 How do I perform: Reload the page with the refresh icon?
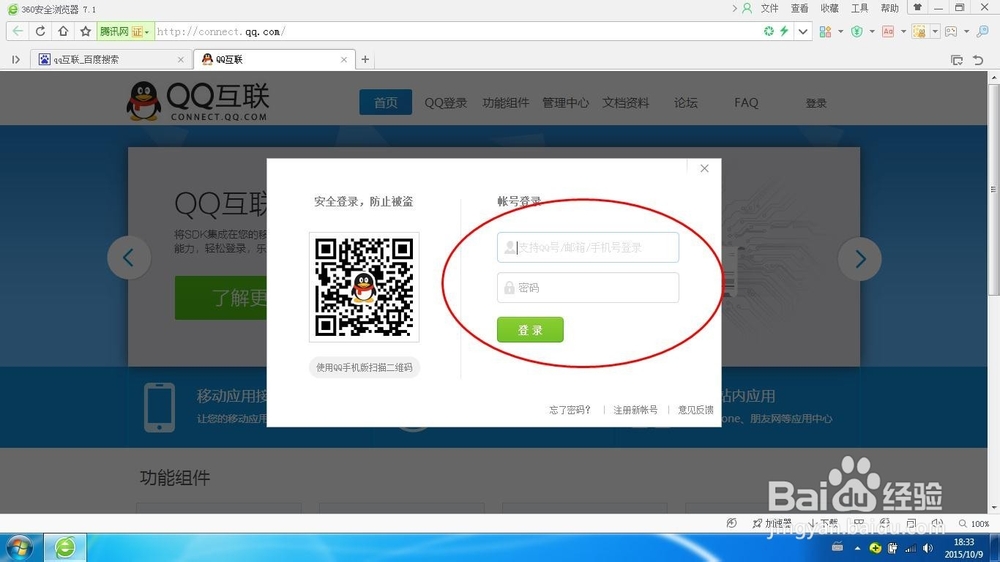coord(40,31)
